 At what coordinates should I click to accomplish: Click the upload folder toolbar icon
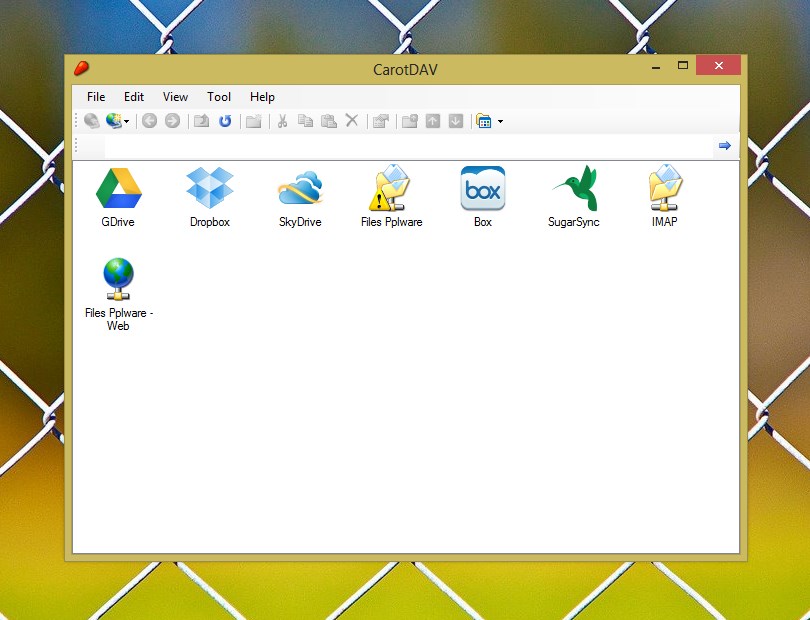coord(410,121)
